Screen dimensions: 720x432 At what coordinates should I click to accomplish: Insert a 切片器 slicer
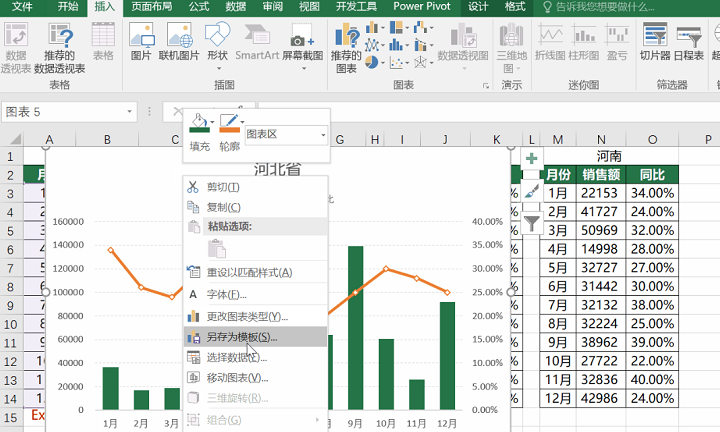(x=655, y=43)
